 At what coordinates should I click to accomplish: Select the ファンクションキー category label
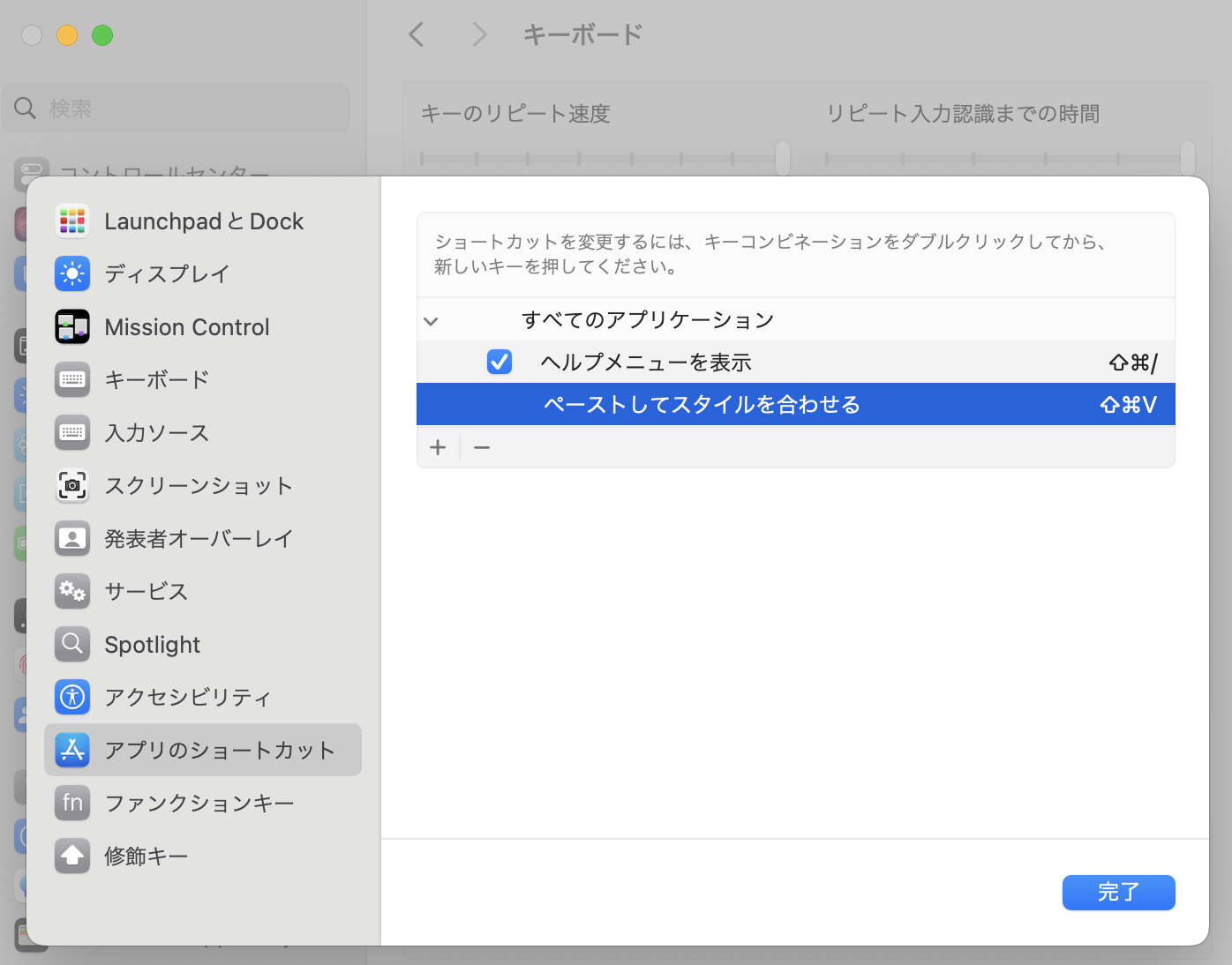(199, 804)
